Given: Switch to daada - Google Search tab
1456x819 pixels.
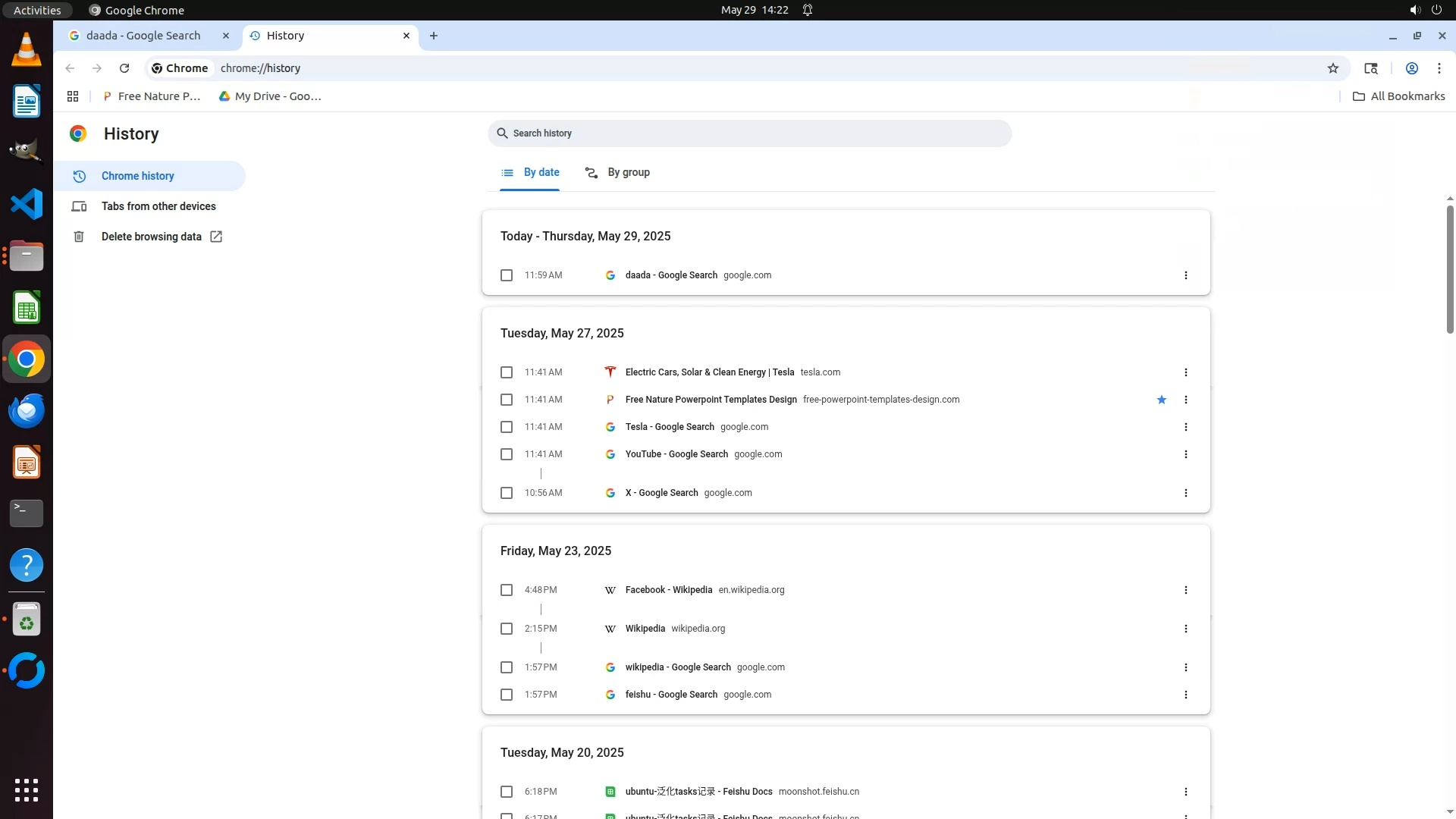Looking at the screenshot, I should [x=143, y=36].
